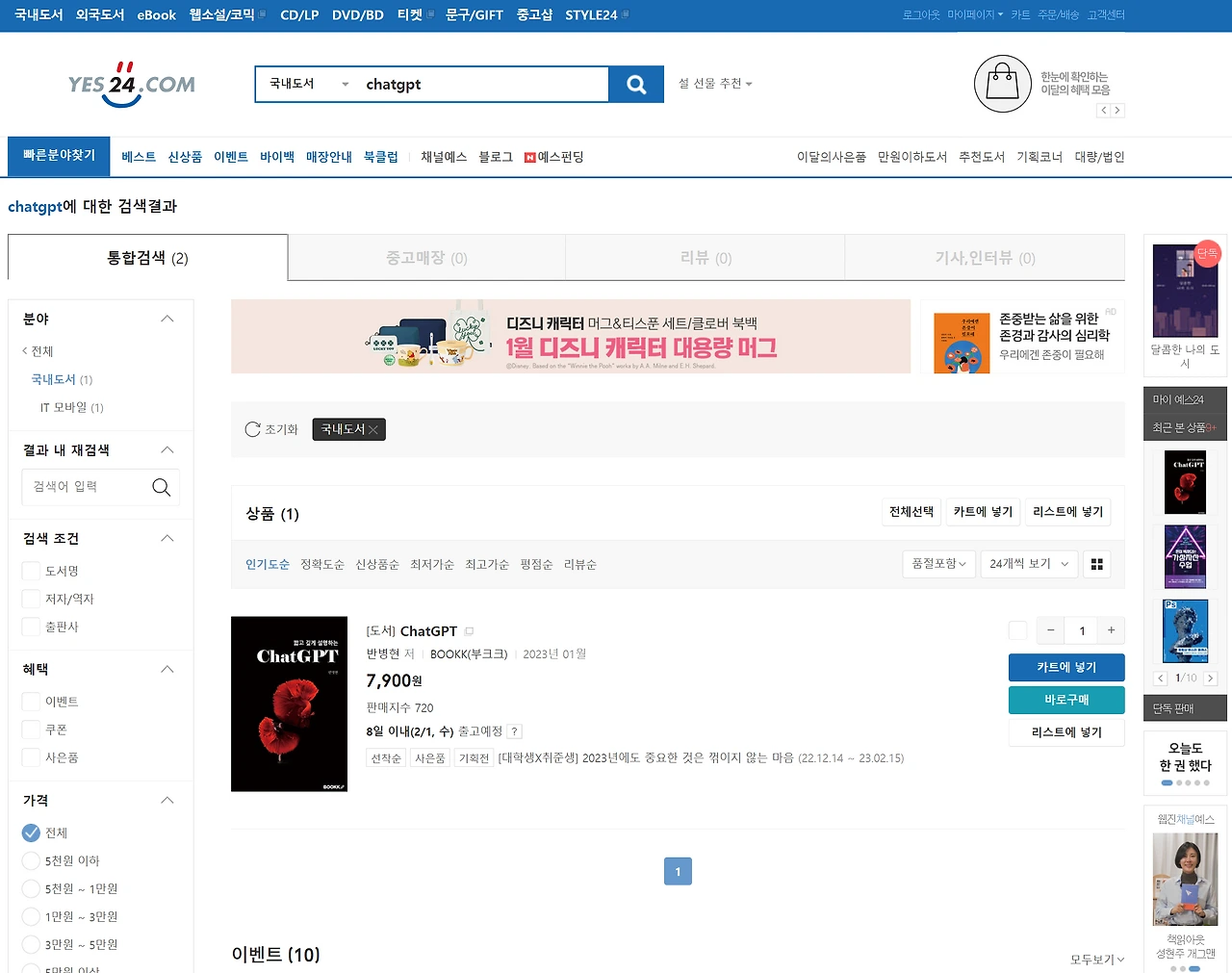This screenshot has width=1232, height=973.
Task: Collapse the 혜택 filter section
Action: (x=167, y=669)
